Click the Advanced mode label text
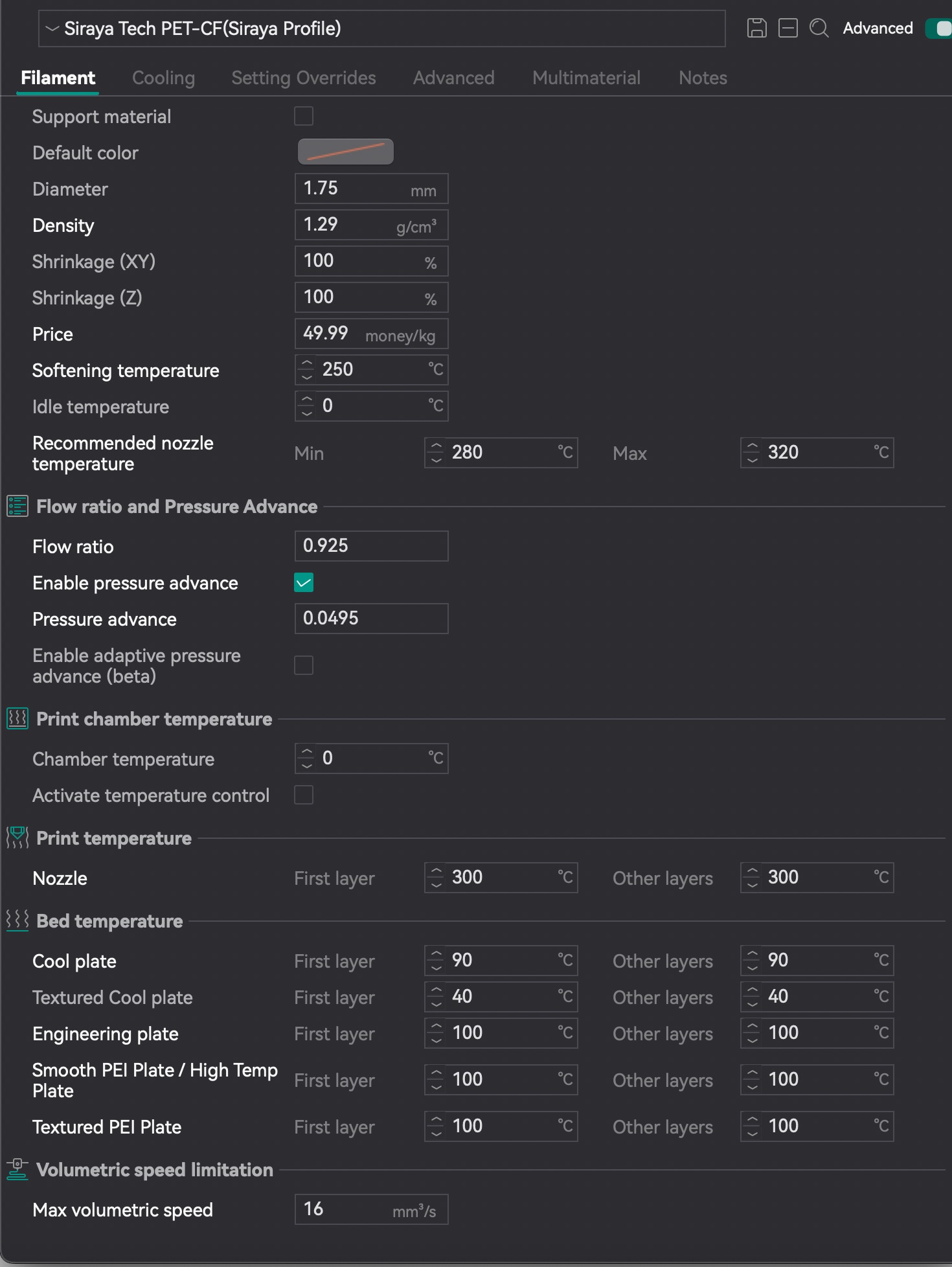The width and height of the screenshot is (952, 1267). pyautogui.click(x=878, y=29)
